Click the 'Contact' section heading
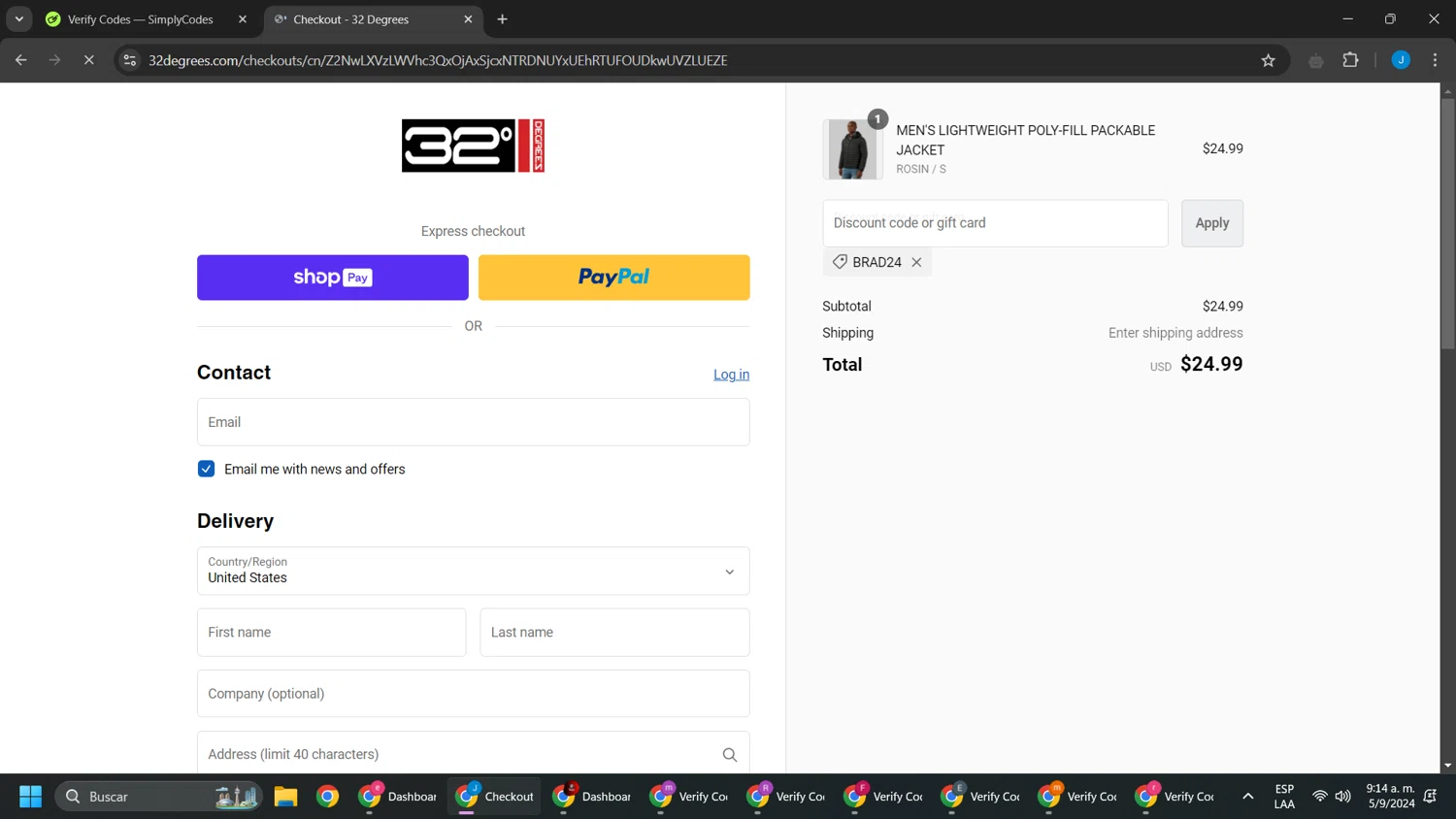Viewport: 1456px width, 819px height. [x=234, y=373]
